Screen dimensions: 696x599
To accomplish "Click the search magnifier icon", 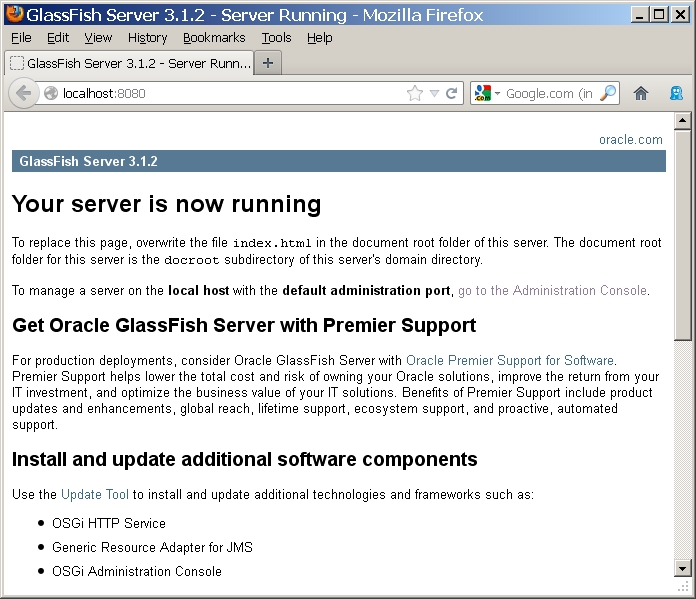I will click(x=608, y=93).
